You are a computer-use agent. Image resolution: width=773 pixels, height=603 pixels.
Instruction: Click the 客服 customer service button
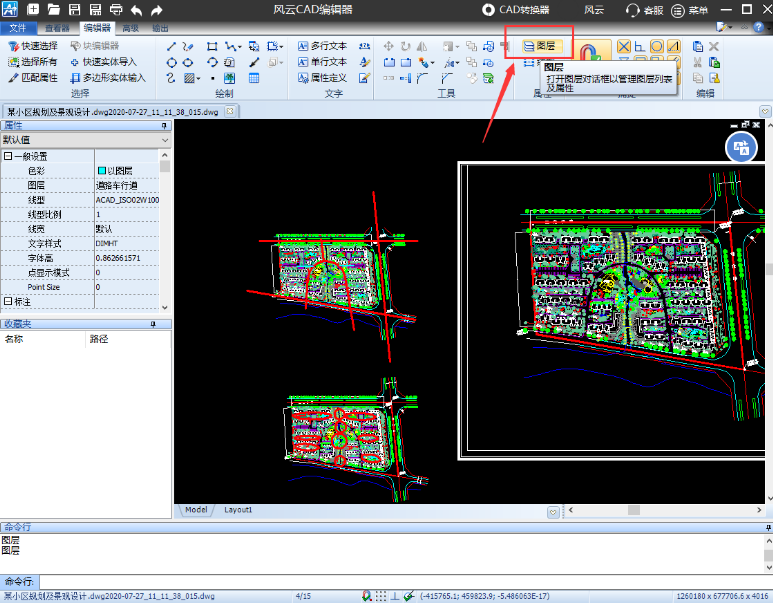click(646, 10)
